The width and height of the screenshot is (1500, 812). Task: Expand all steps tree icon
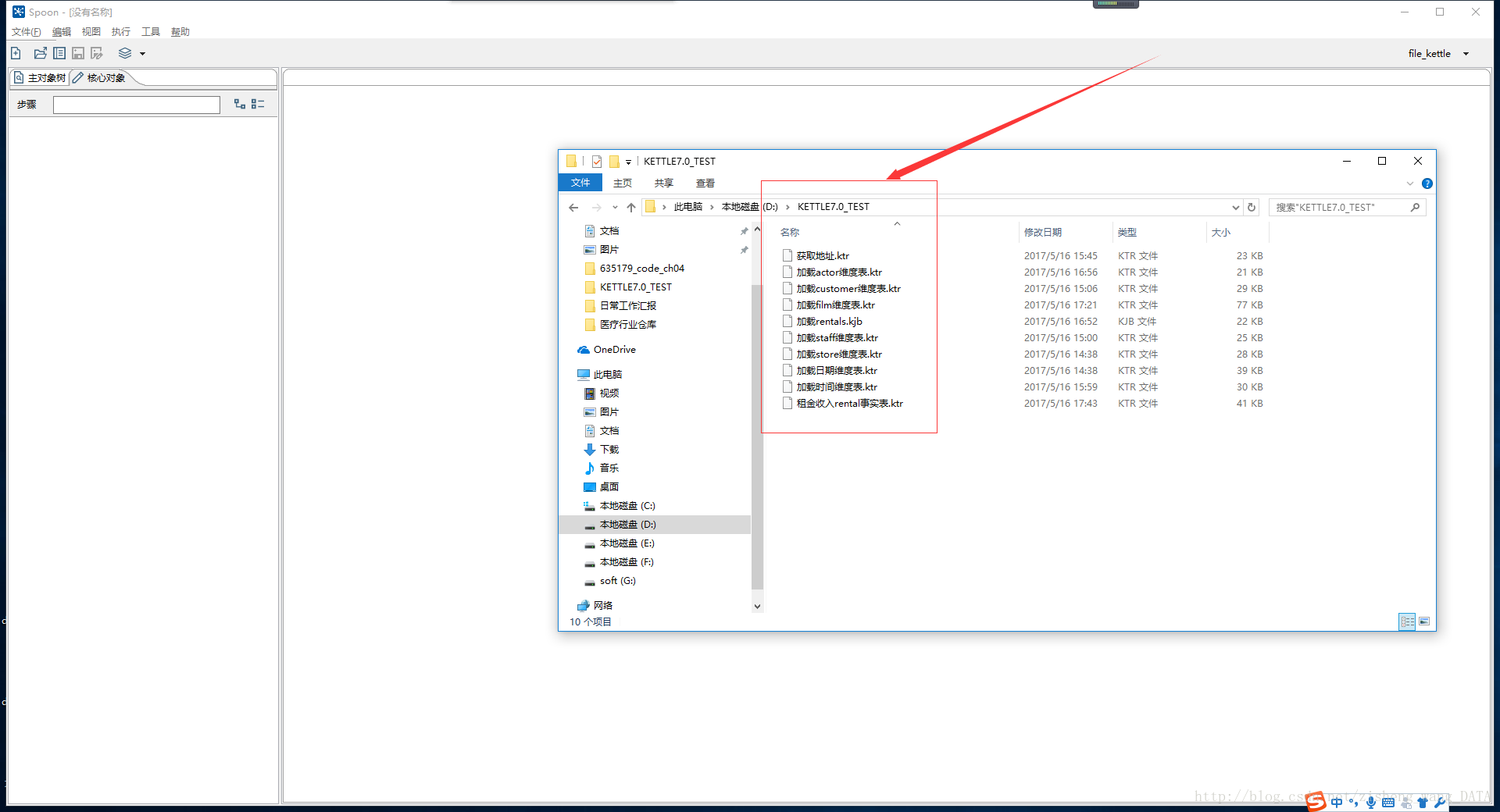pos(240,104)
